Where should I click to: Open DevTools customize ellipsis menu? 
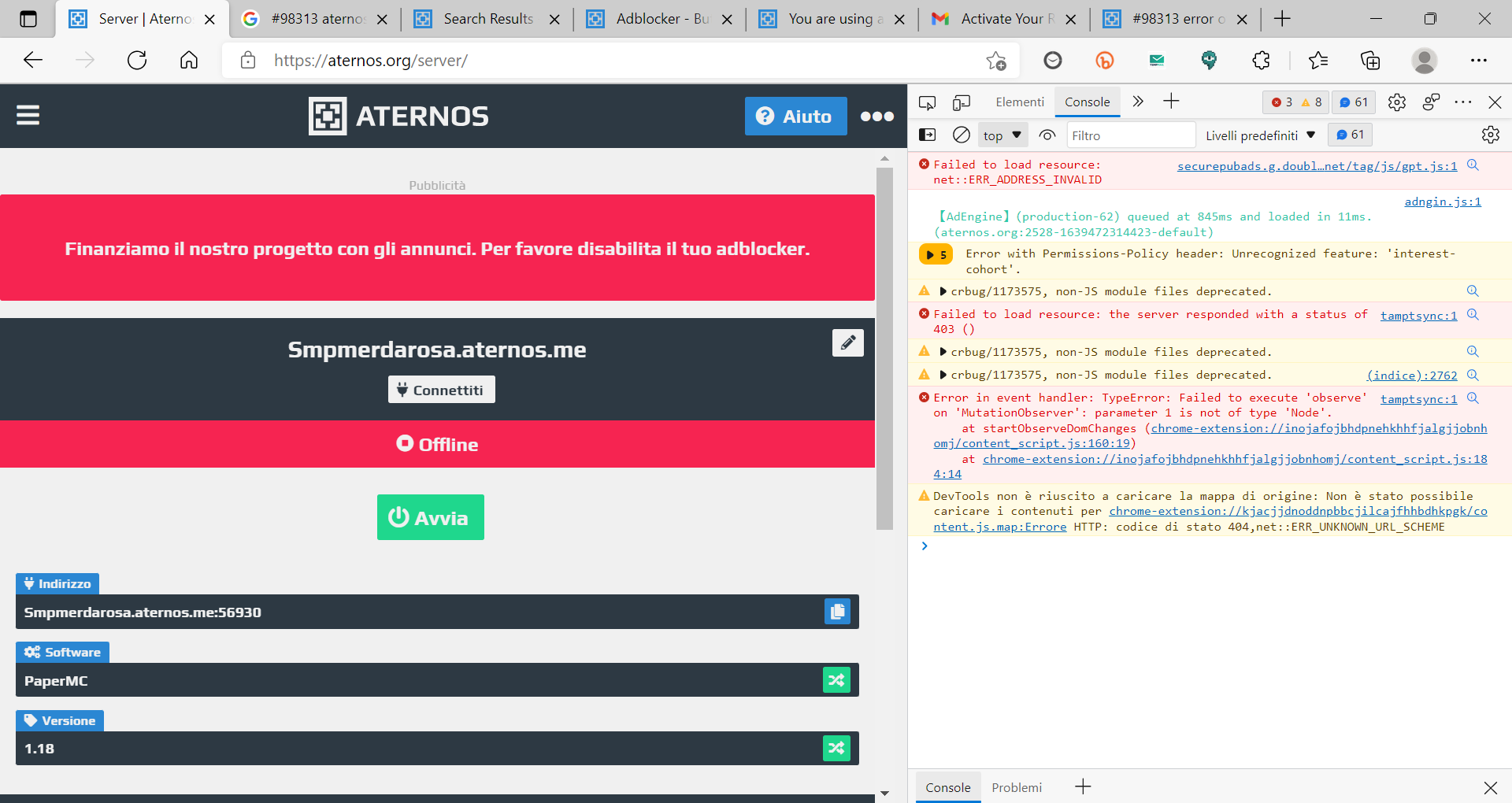(x=1463, y=102)
